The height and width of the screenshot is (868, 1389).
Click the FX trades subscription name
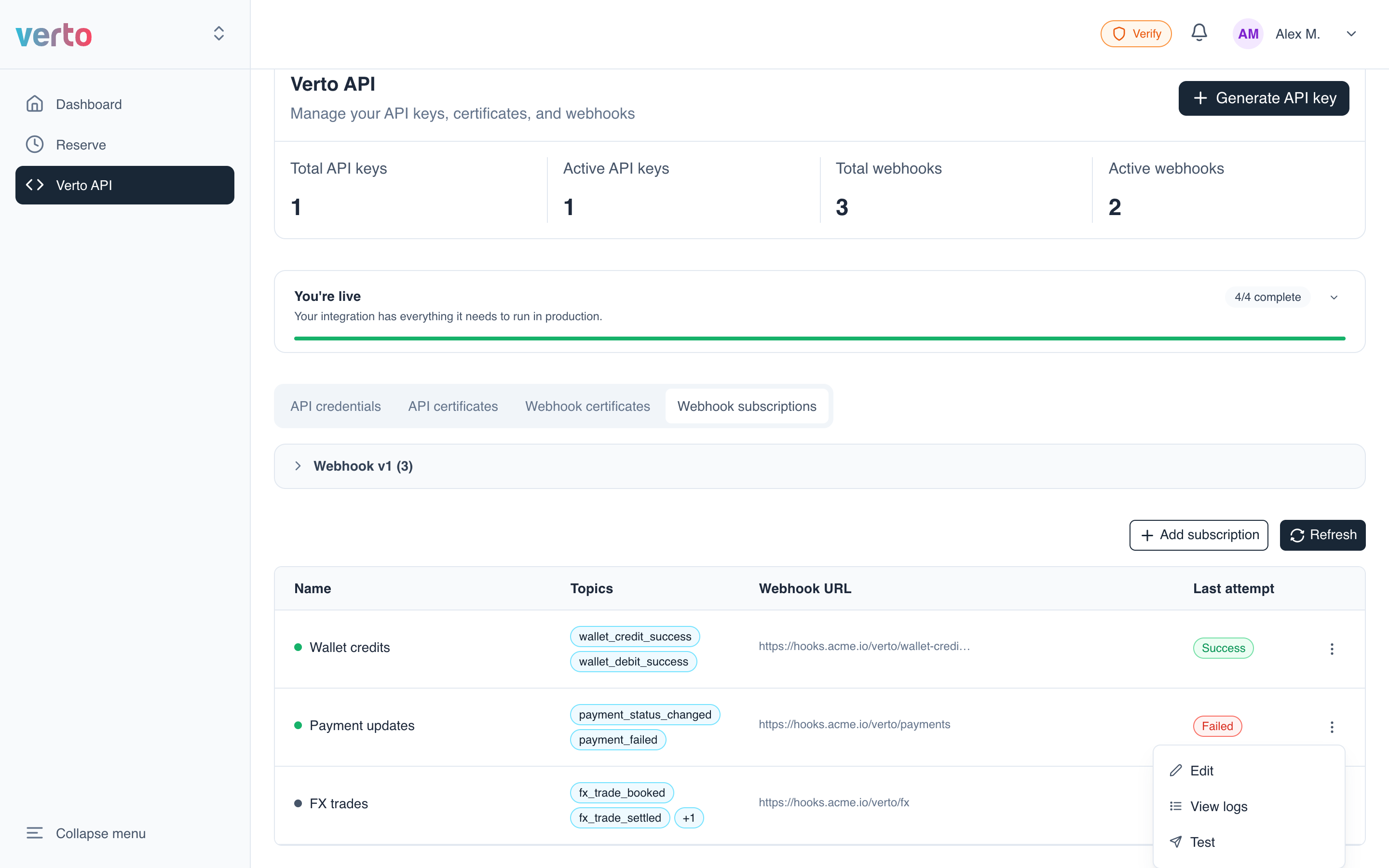339,804
